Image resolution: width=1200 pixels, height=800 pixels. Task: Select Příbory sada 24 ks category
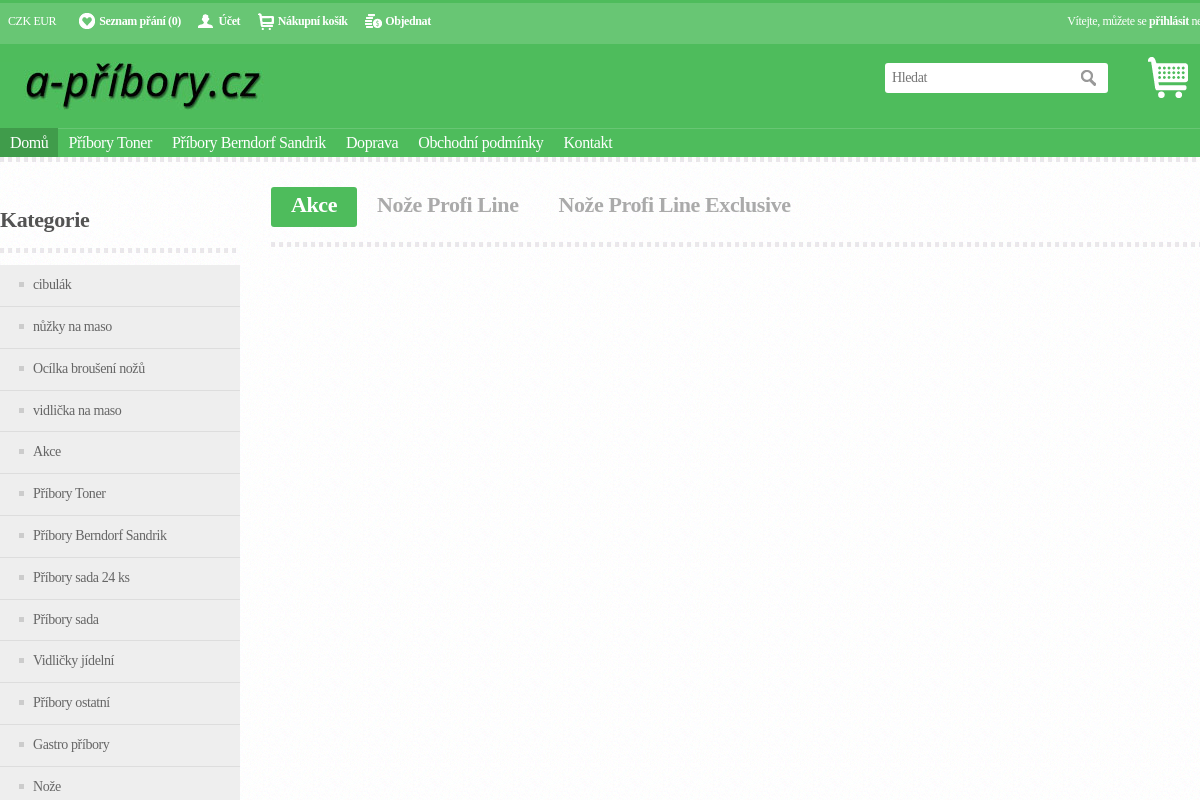pyautogui.click(x=81, y=578)
